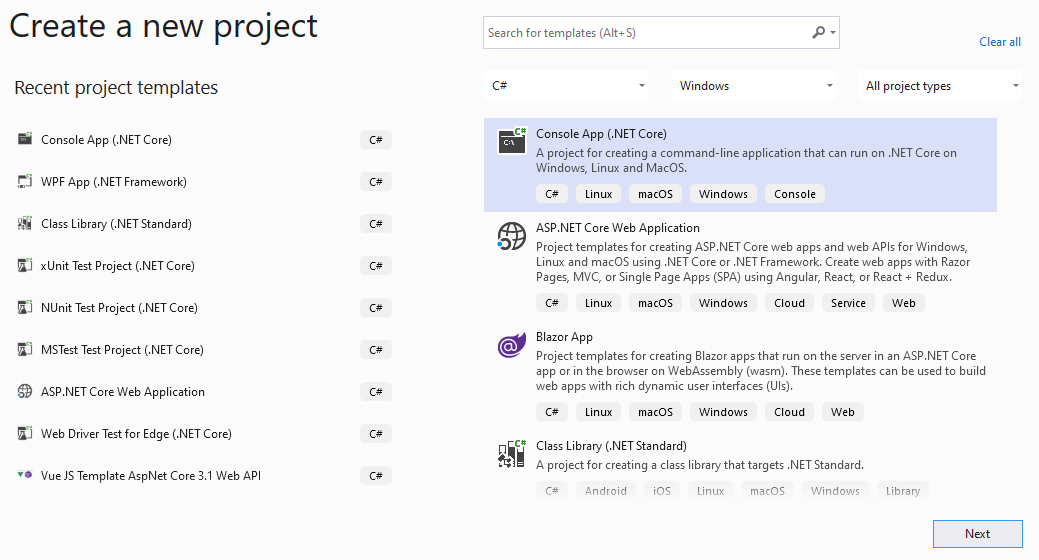This screenshot has height=560, width=1039.
Task: Click the Android tag under Class Library
Action: pos(606,491)
